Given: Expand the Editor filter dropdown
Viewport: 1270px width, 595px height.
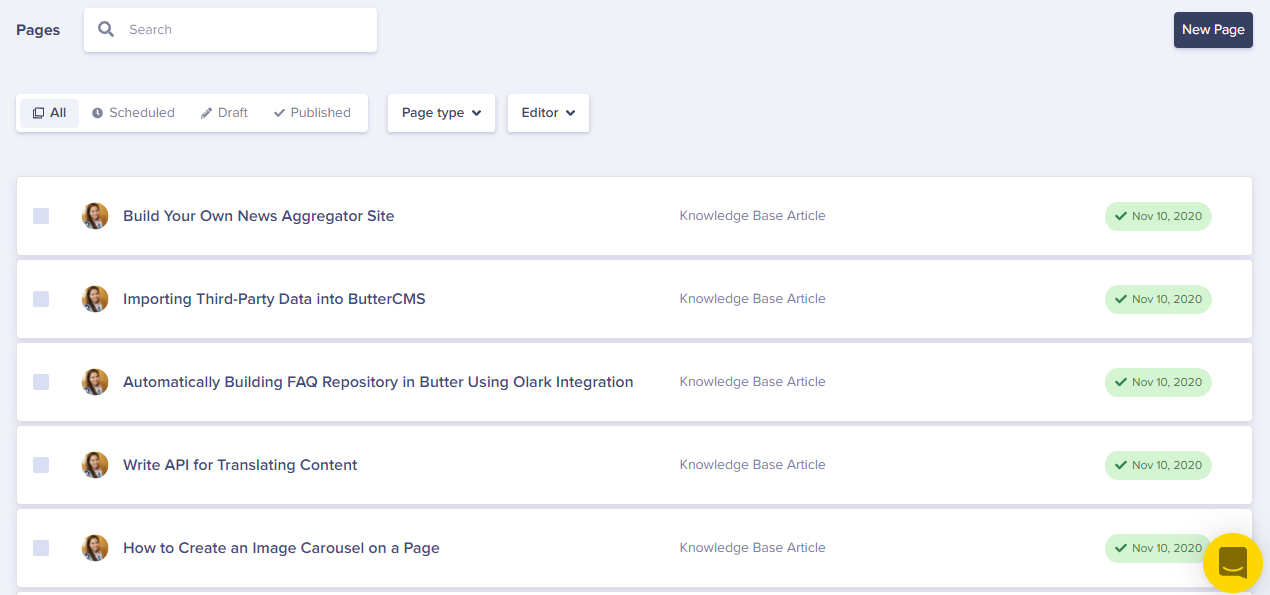Looking at the screenshot, I should pyautogui.click(x=548, y=113).
